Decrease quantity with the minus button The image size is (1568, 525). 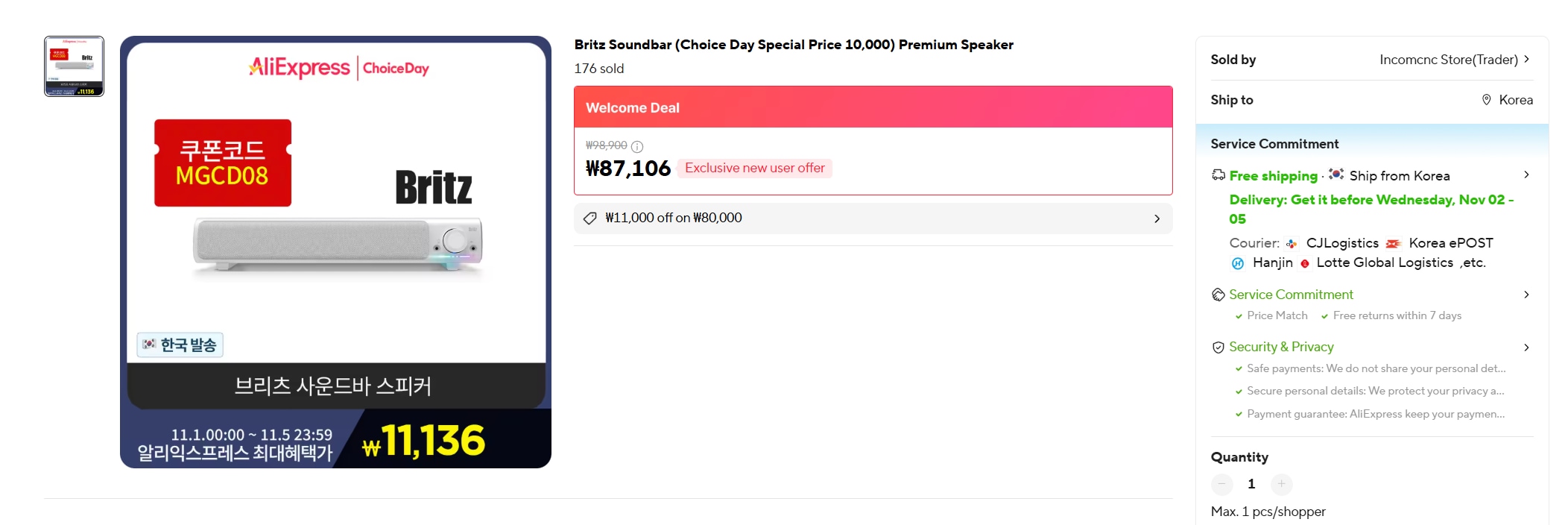[x=1222, y=484]
